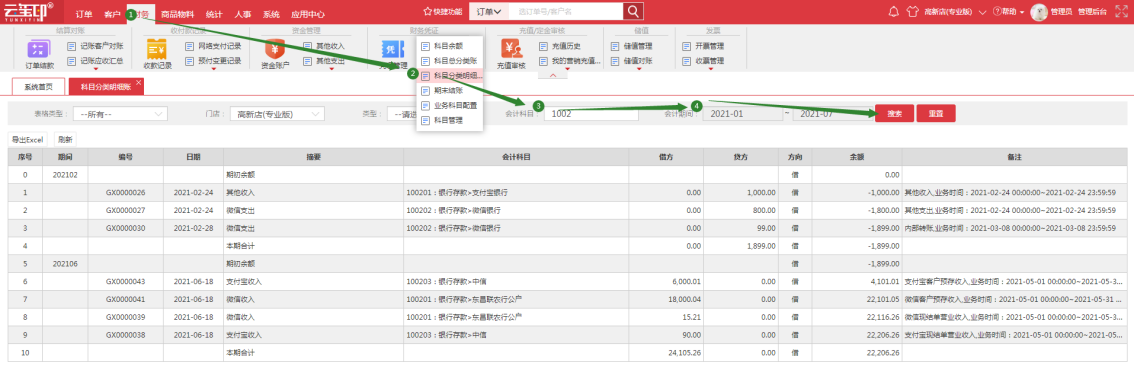Screen dimensions: 1134x366
Task: Click the notification bell icon
Action: coord(893,12)
